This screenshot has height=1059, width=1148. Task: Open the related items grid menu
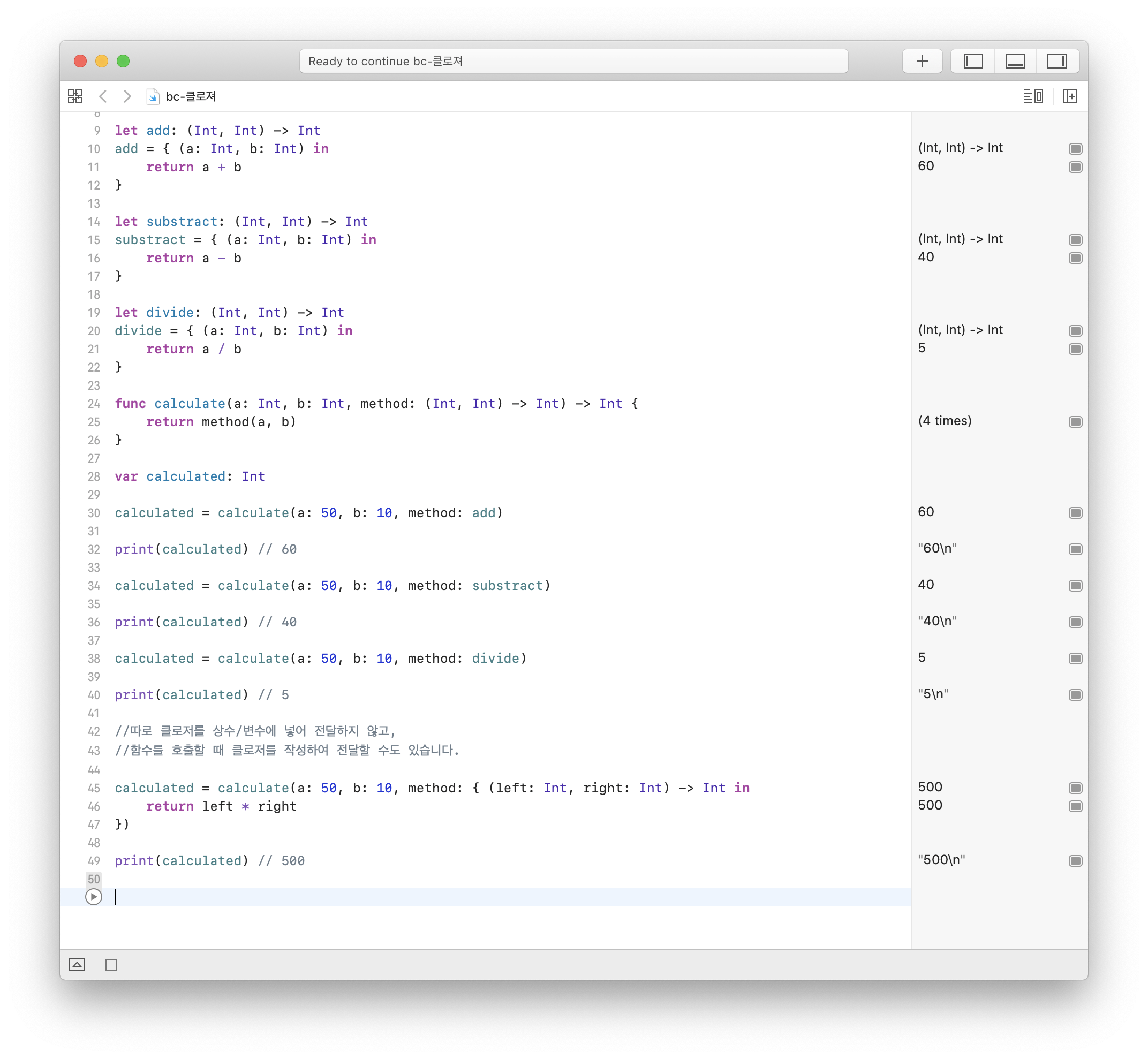(x=75, y=96)
